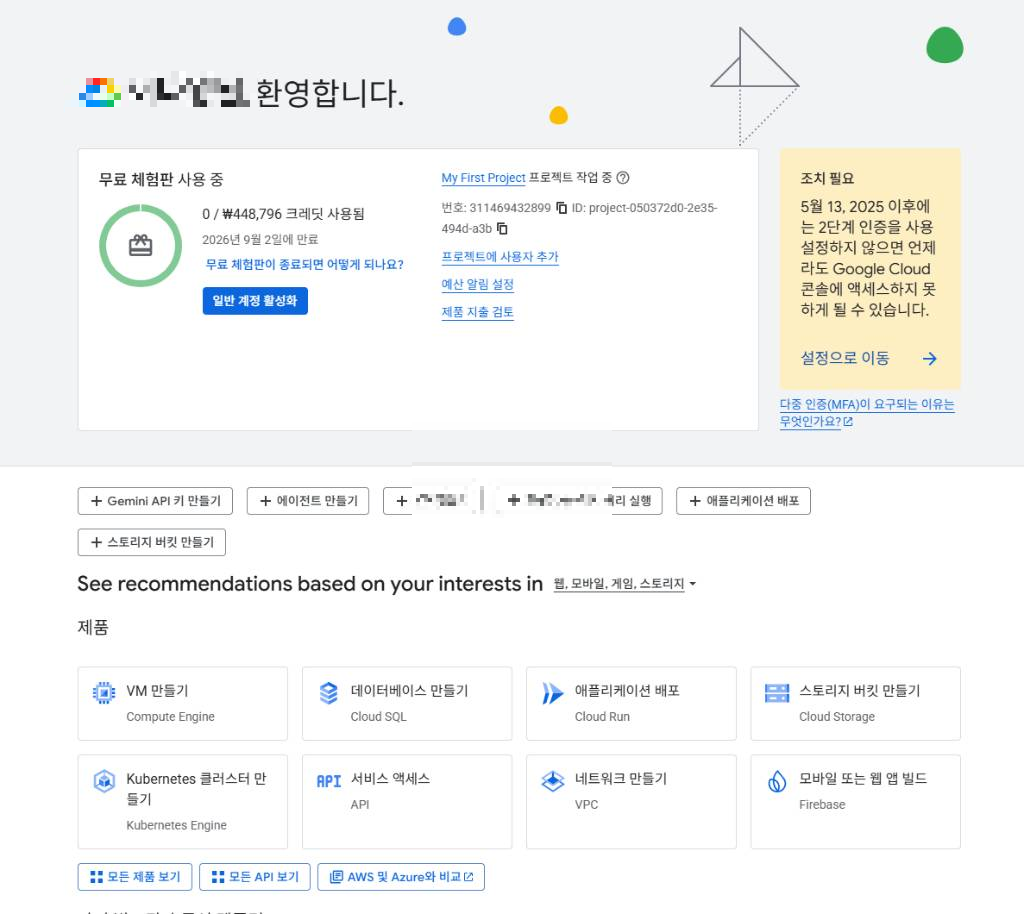
Task: Open the 스토리지 버킷 만들기 Cloud Storage card
Action: [856, 704]
